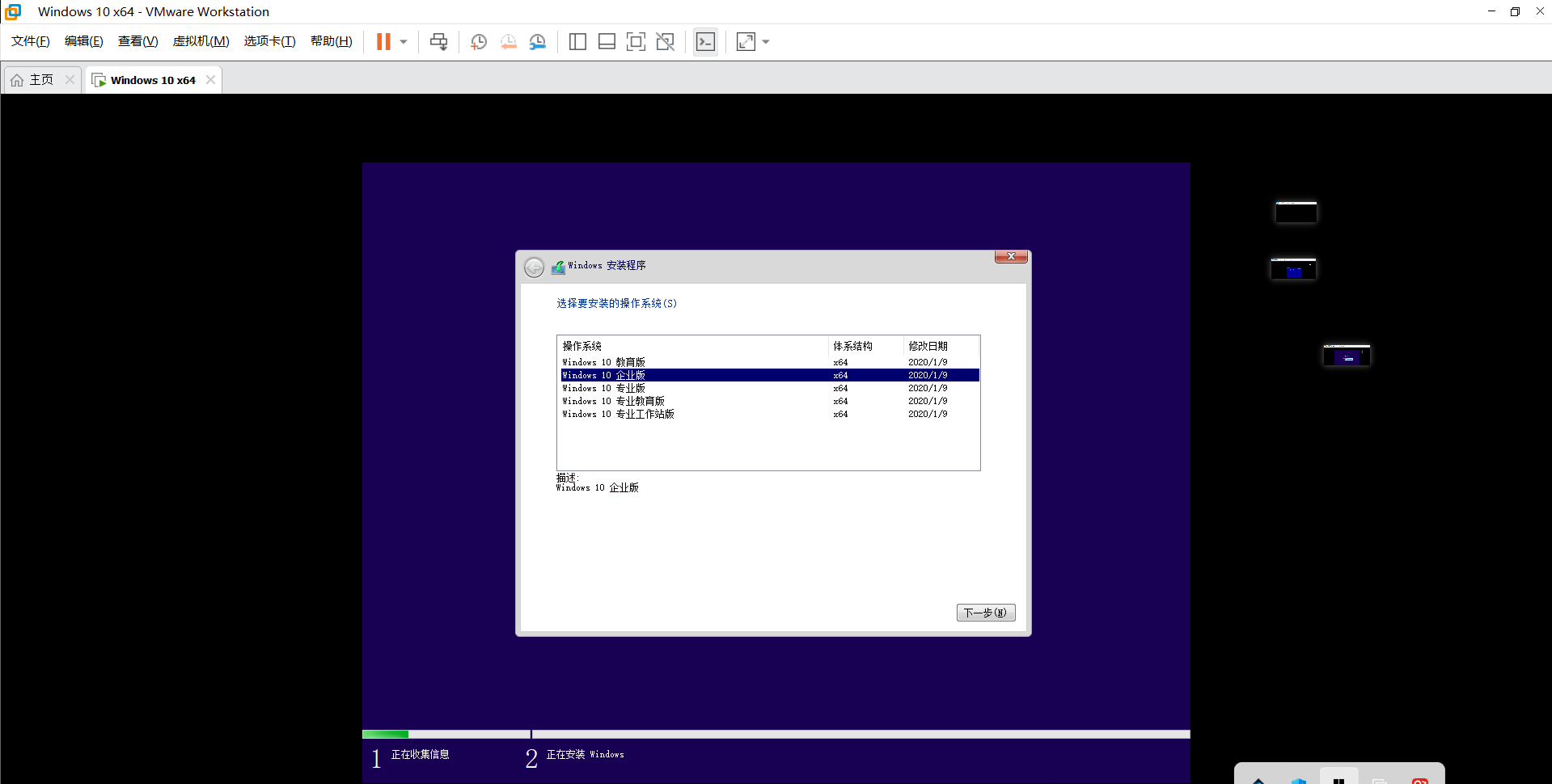Open the 文件(F) menu
This screenshot has width=1552, height=784.
[x=31, y=41]
